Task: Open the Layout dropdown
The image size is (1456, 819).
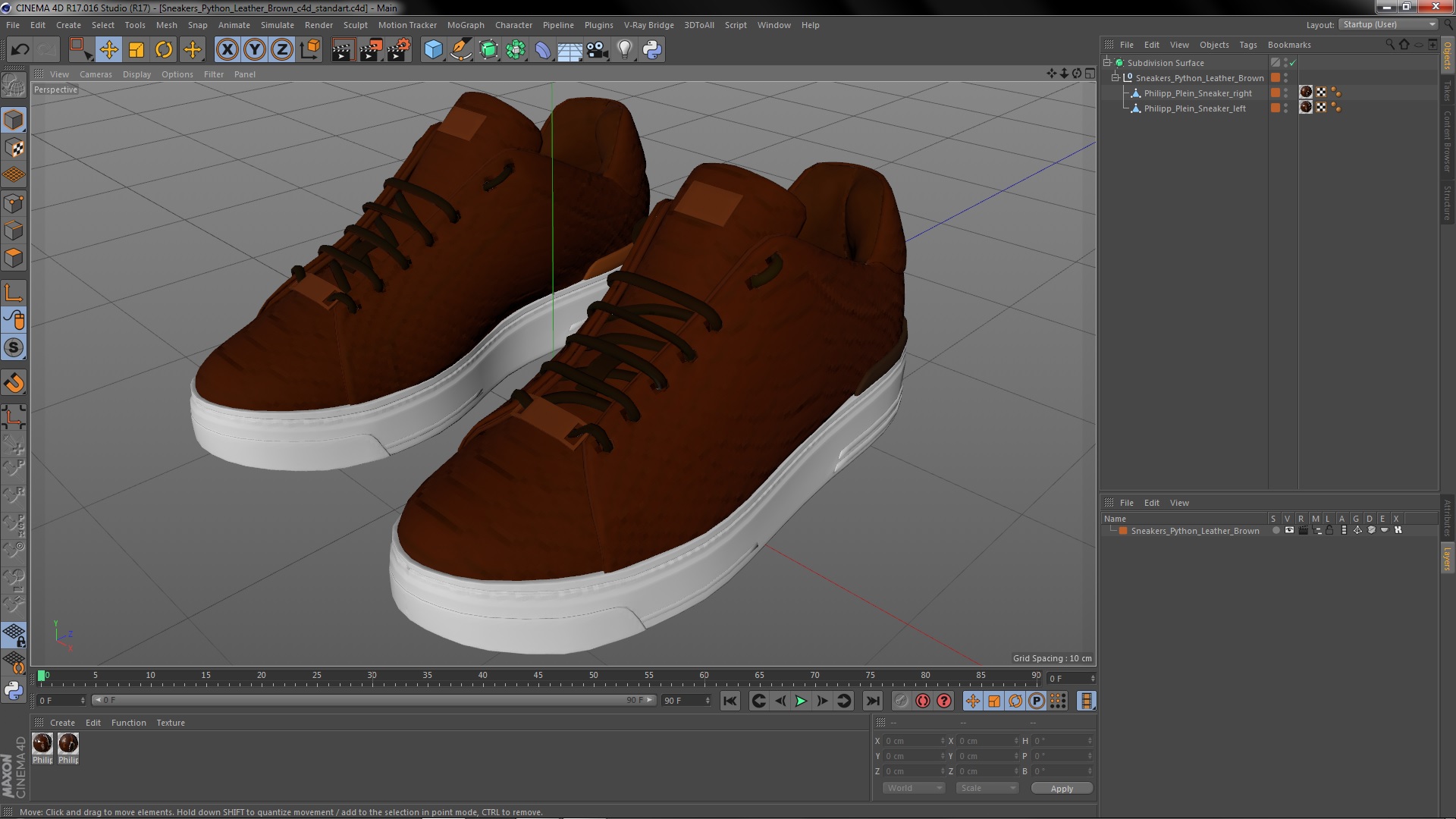Action: (1388, 25)
